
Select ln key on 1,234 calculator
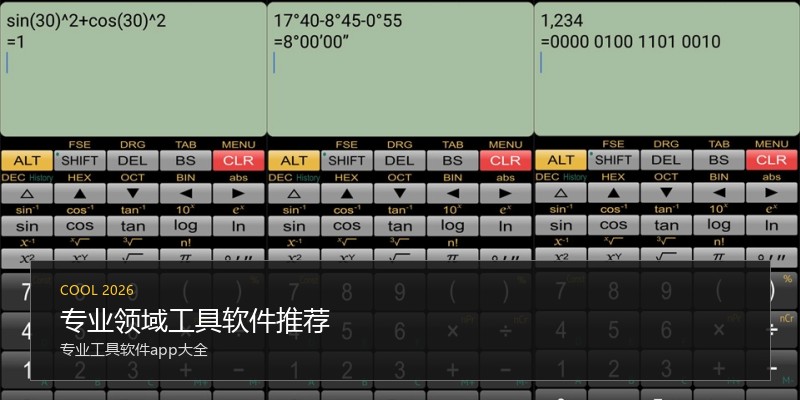(771, 225)
